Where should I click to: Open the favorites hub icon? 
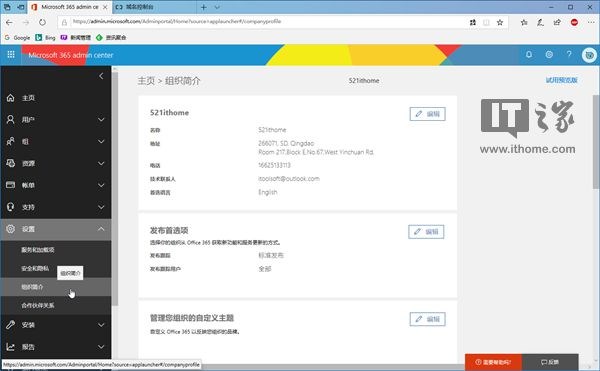[524, 23]
